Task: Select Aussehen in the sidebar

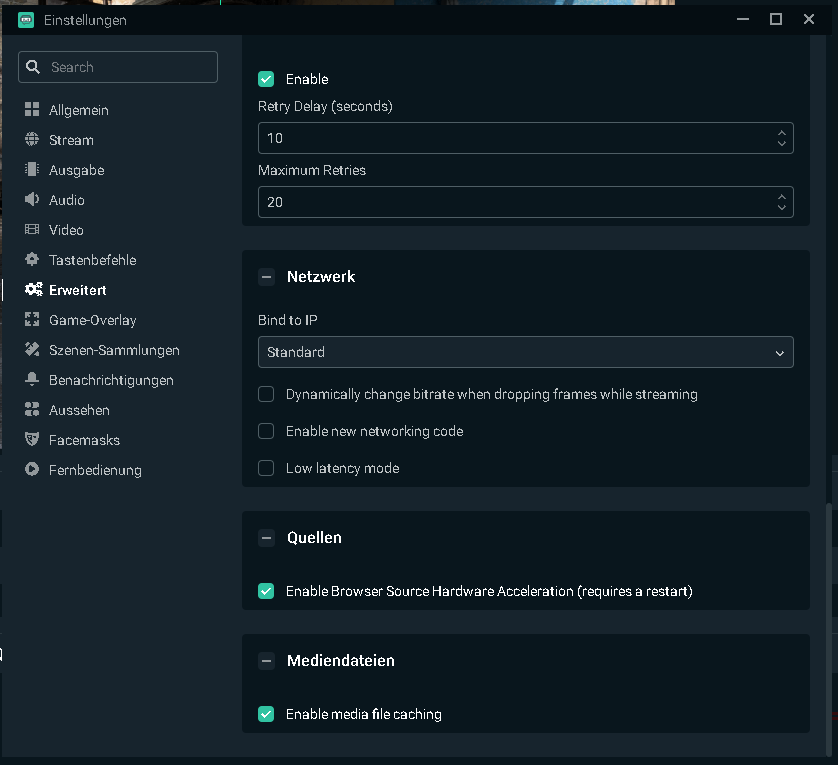Action: 79,410
